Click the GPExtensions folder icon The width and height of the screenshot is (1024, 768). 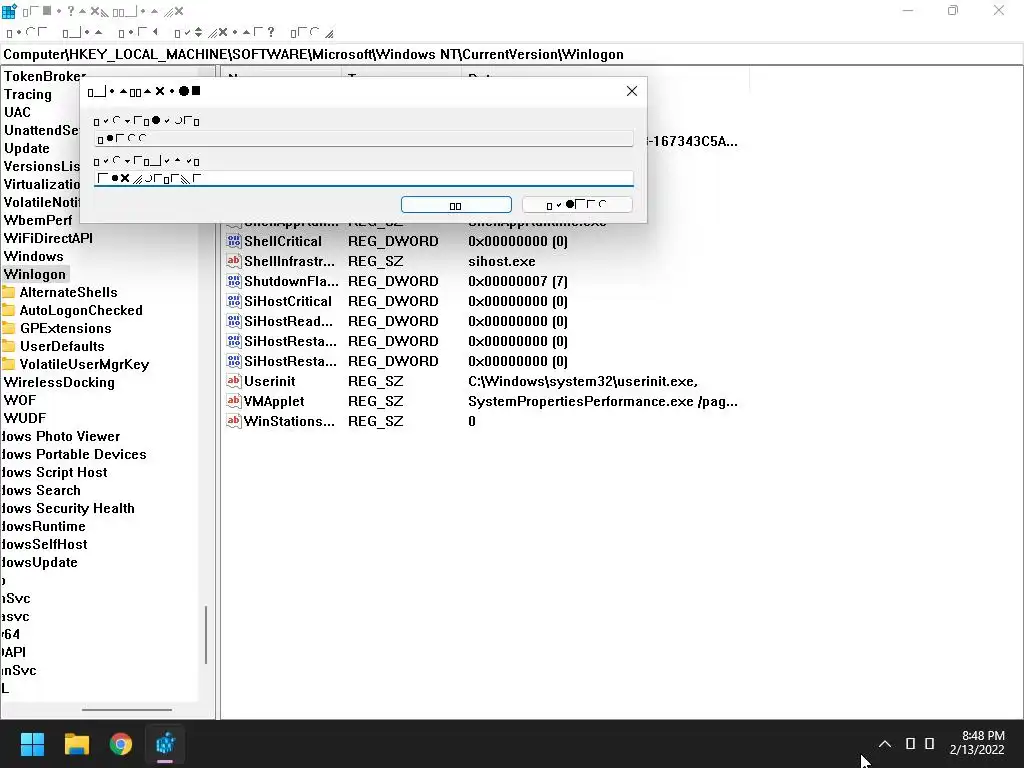coord(8,328)
